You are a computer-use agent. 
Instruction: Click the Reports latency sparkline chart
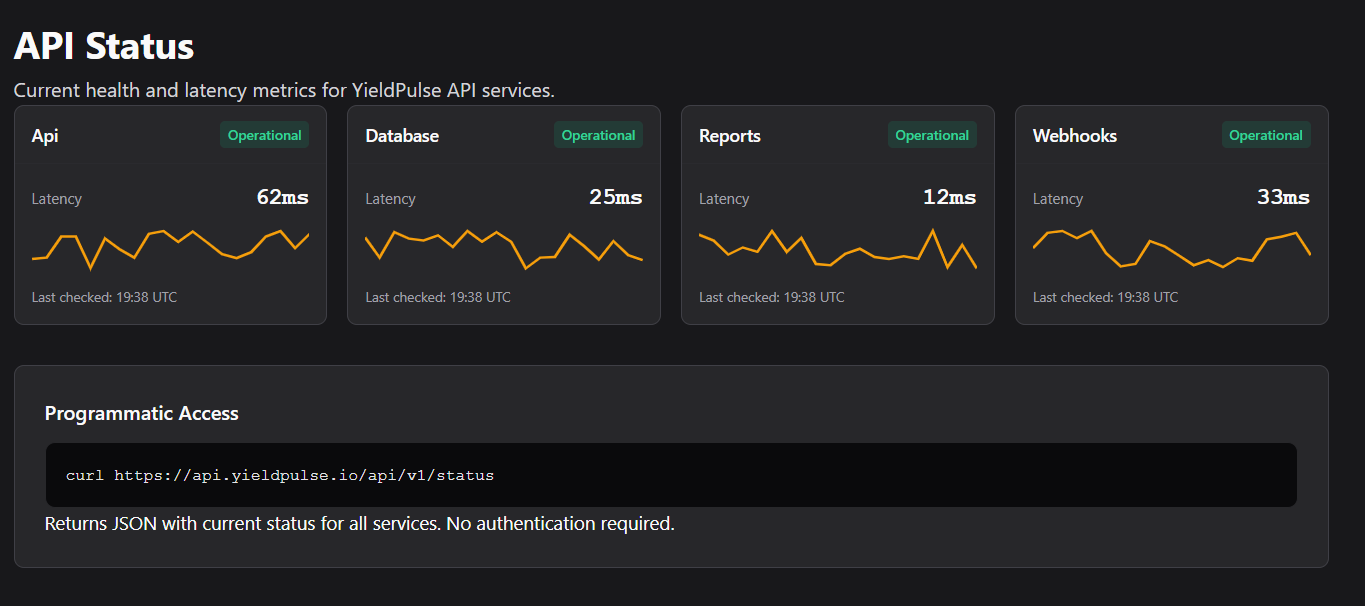[838, 248]
